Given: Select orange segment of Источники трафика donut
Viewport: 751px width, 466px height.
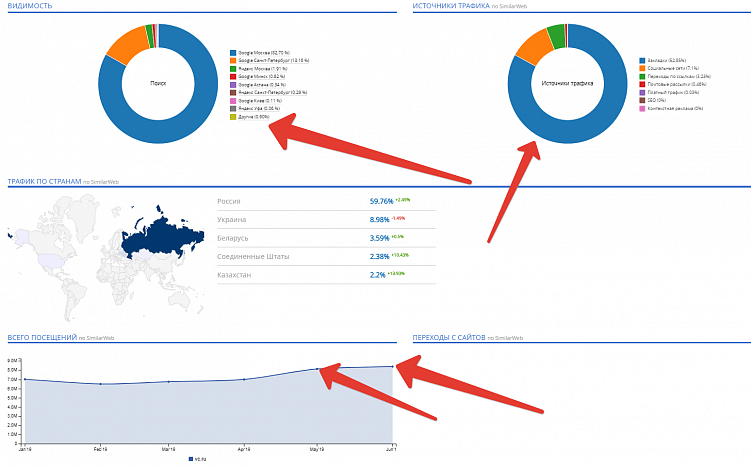Looking at the screenshot, I should pyautogui.click(x=535, y=47).
